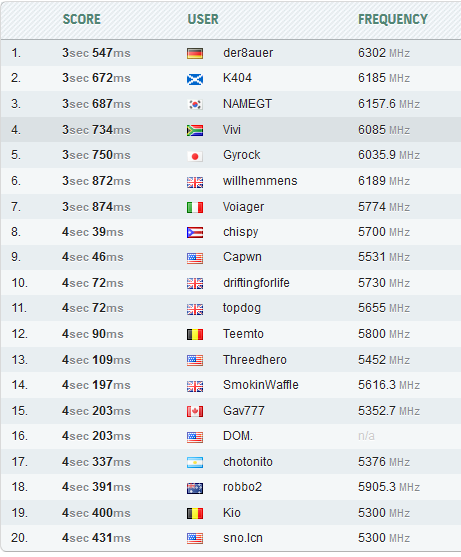Click the South Korean flag by NAMEGT
This screenshot has height=557, width=461.
[195, 104]
